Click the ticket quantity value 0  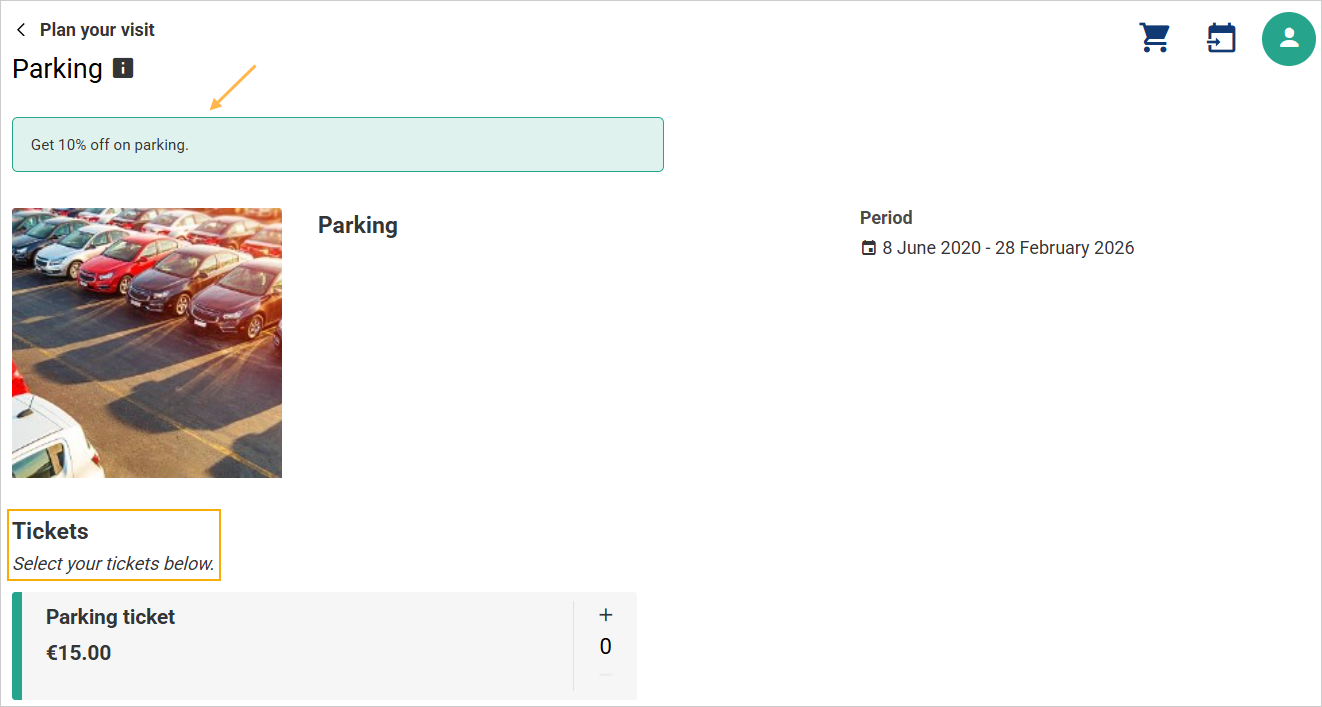(605, 647)
